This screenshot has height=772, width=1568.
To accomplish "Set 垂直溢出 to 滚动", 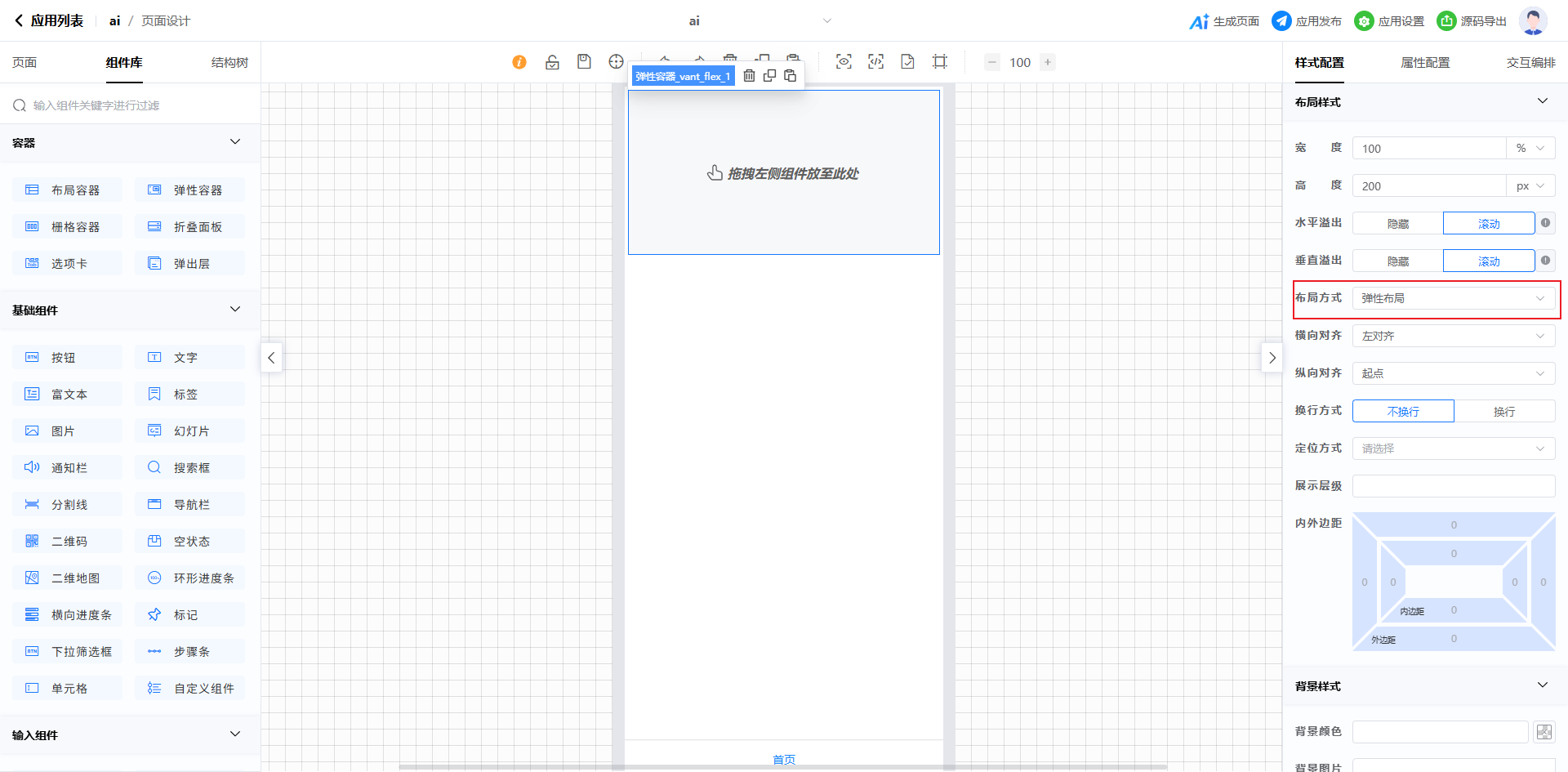I will point(1488,261).
